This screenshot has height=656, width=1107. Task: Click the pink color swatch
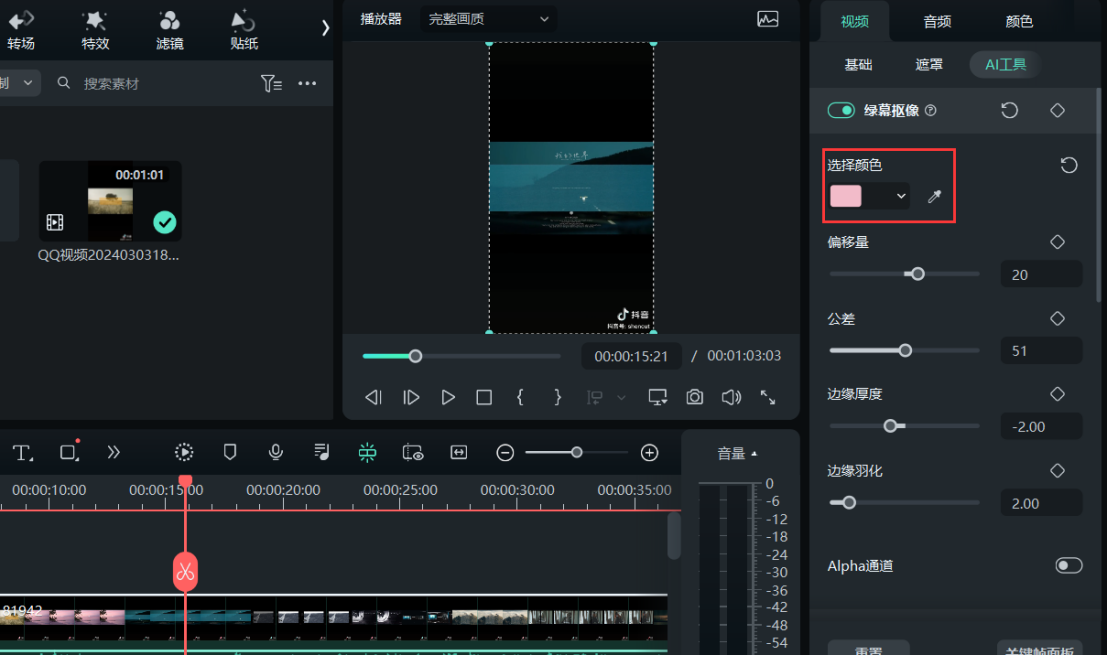pyautogui.click(x=846, y=196)
